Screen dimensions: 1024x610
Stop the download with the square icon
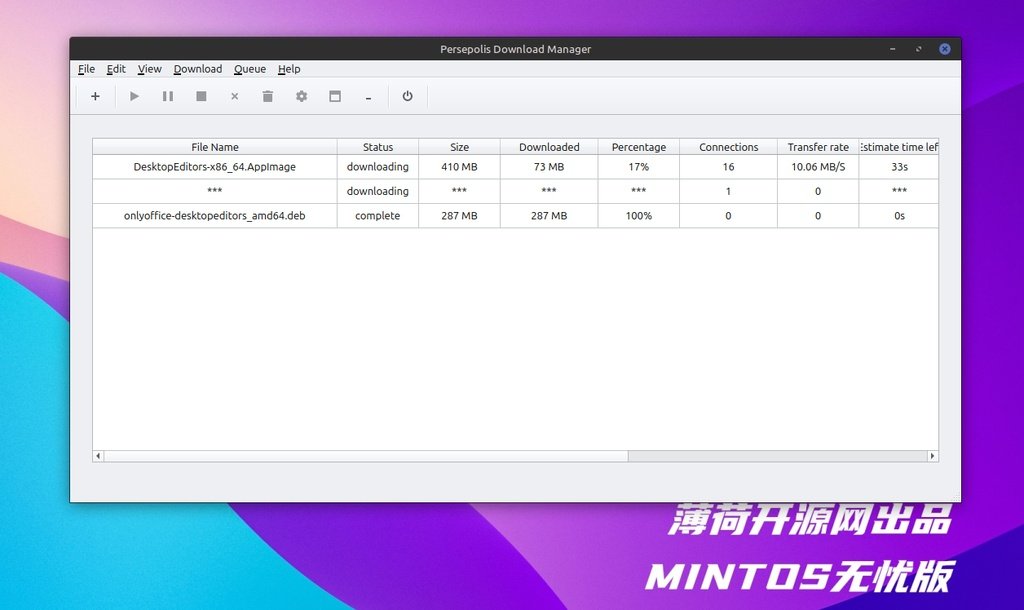pyautogui.click(x=201, y=97)
